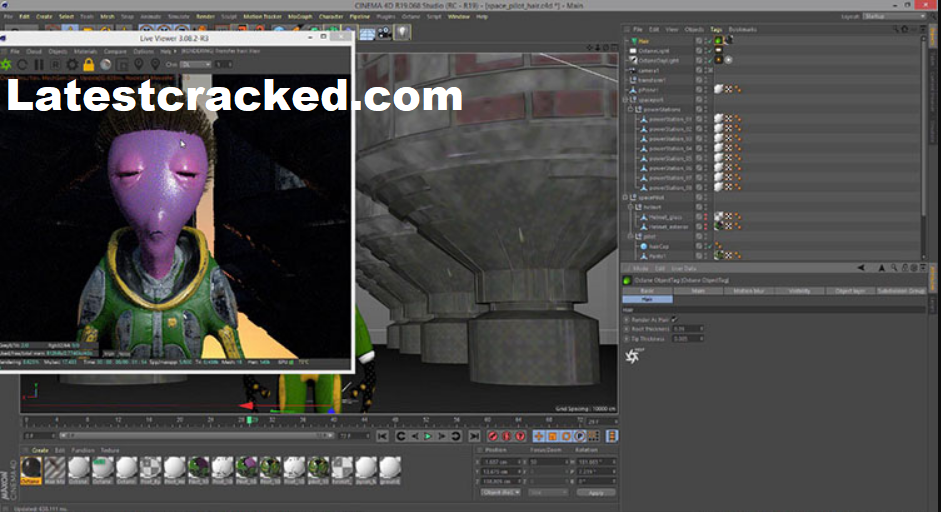The height and width of the screenshot is (512, 941).
Task: Open the Layout Startup dropdown
Action: (x=894, y=16)
